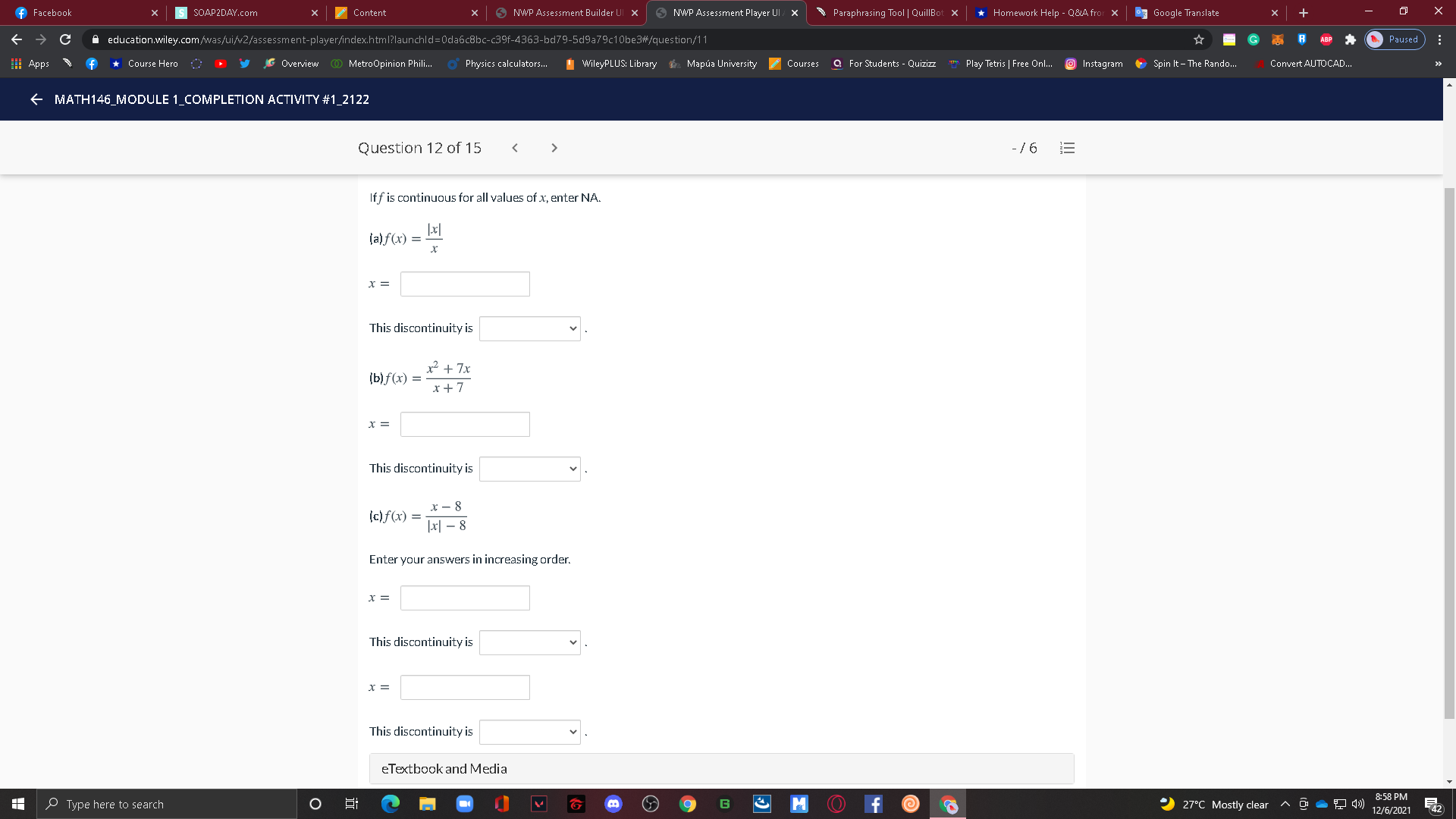Open the Adblock Plus extension

[x=1326, y=39]
